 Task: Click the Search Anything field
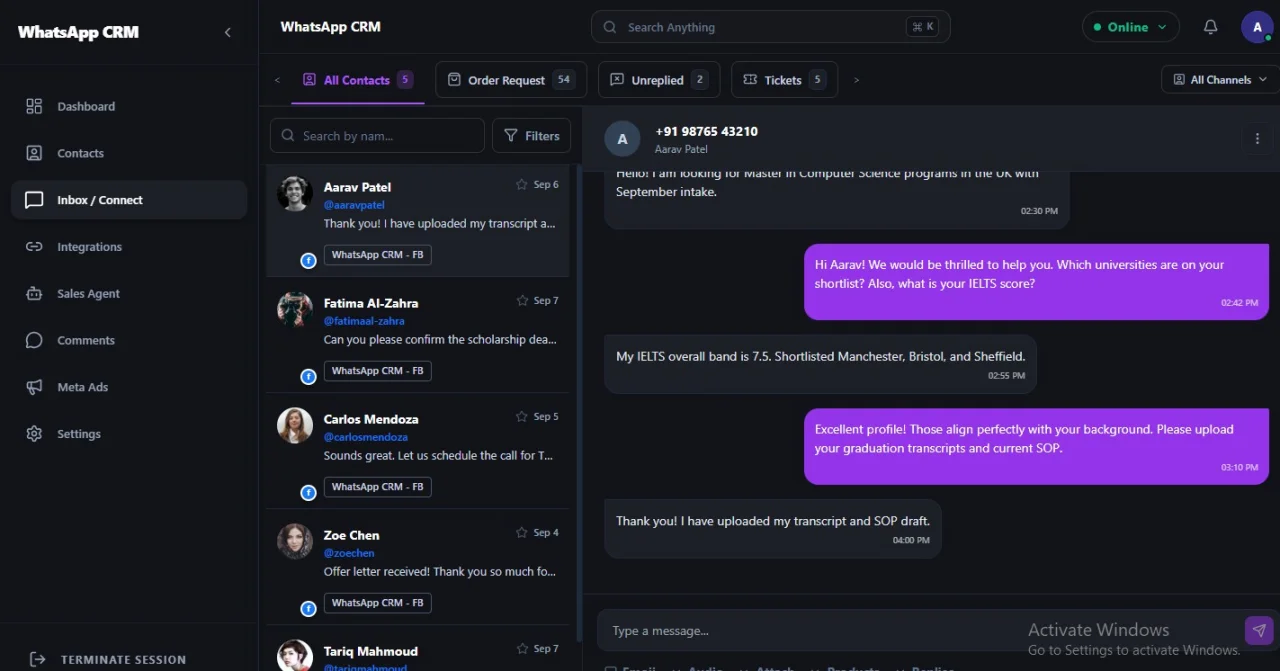click(x=771, y=27)
